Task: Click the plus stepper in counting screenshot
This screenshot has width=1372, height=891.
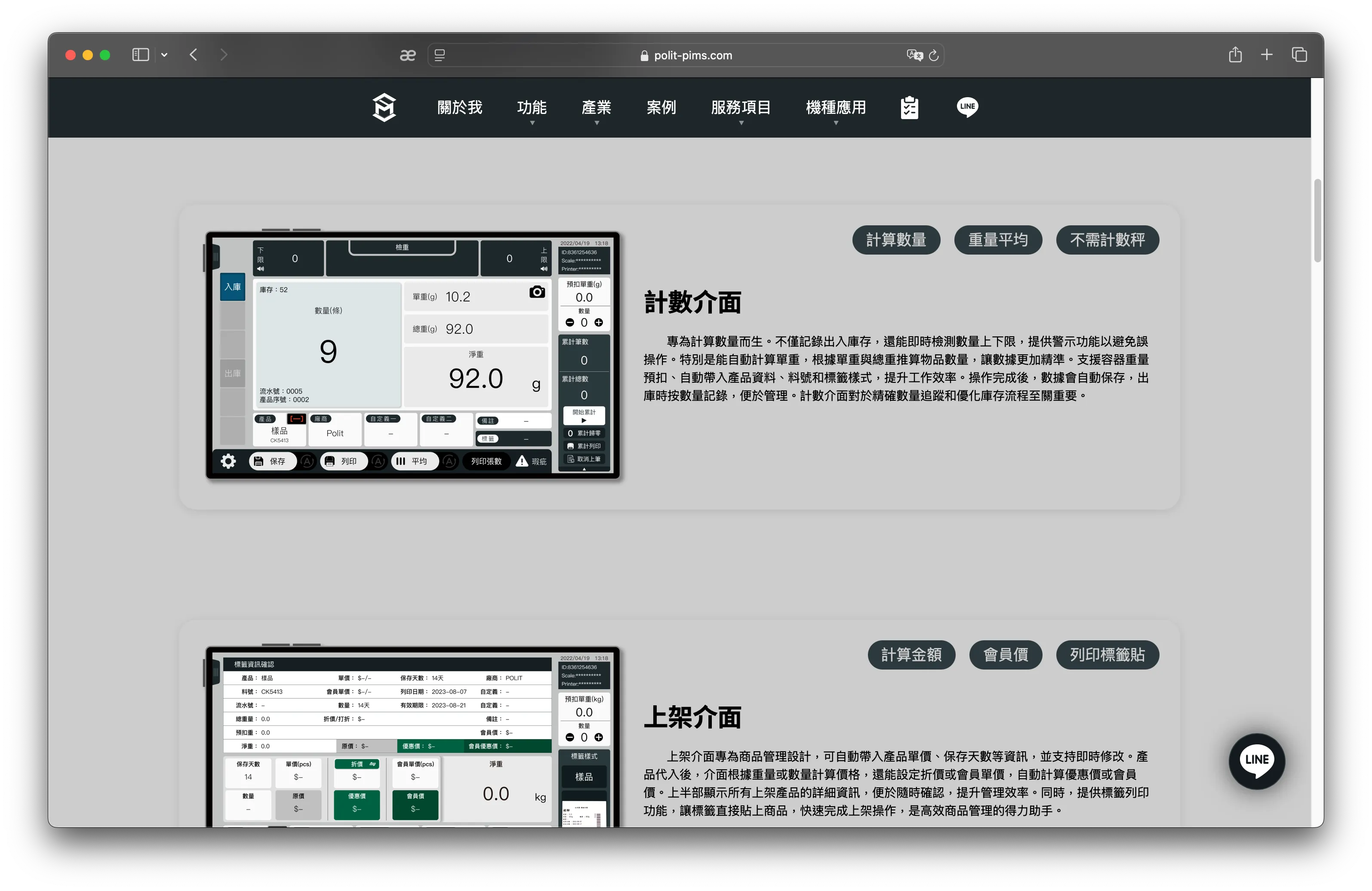Action: tap(599, 323)
